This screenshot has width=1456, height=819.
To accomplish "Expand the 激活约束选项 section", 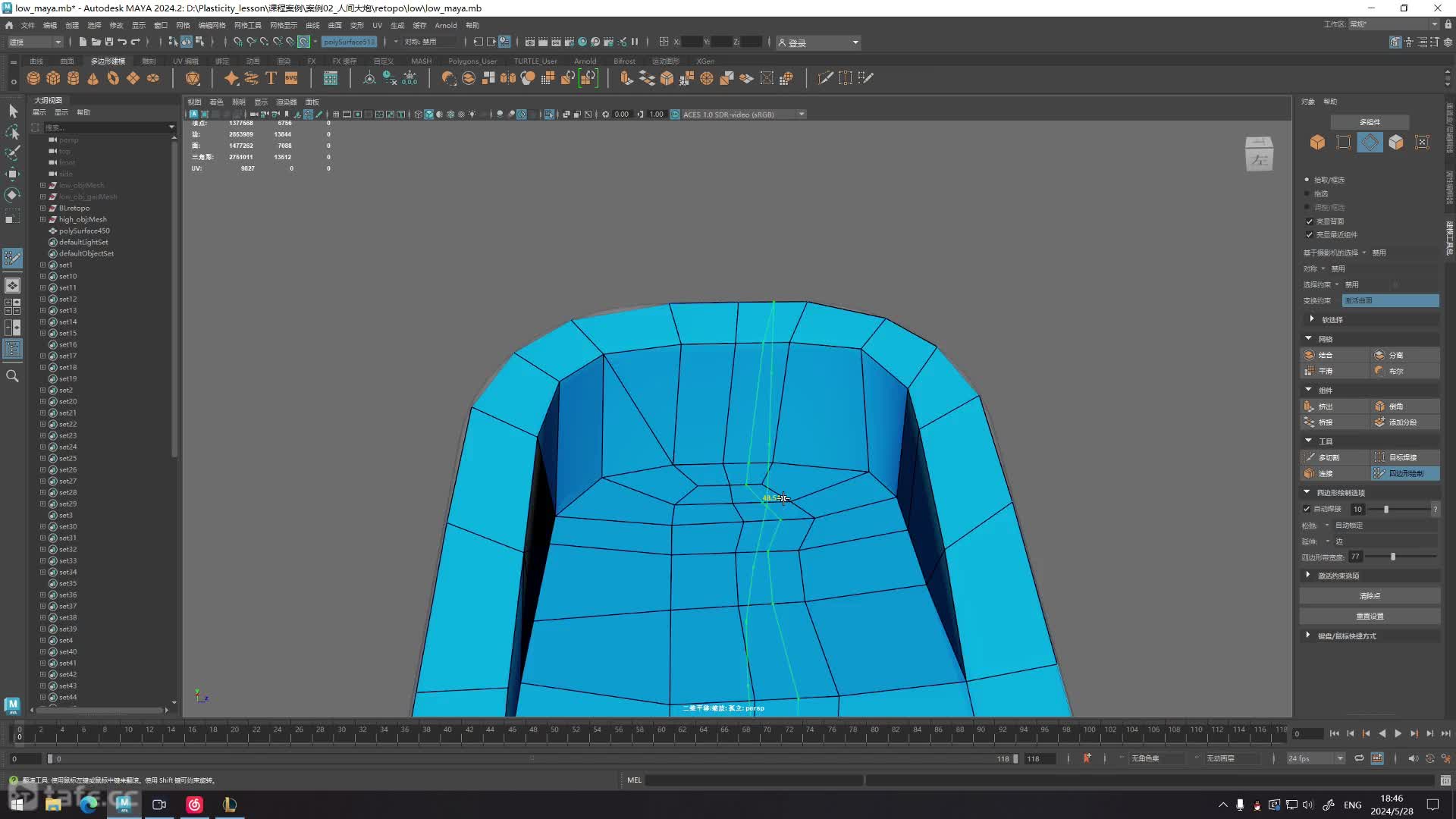I will pyautogui.click(x=1308, y=576).
